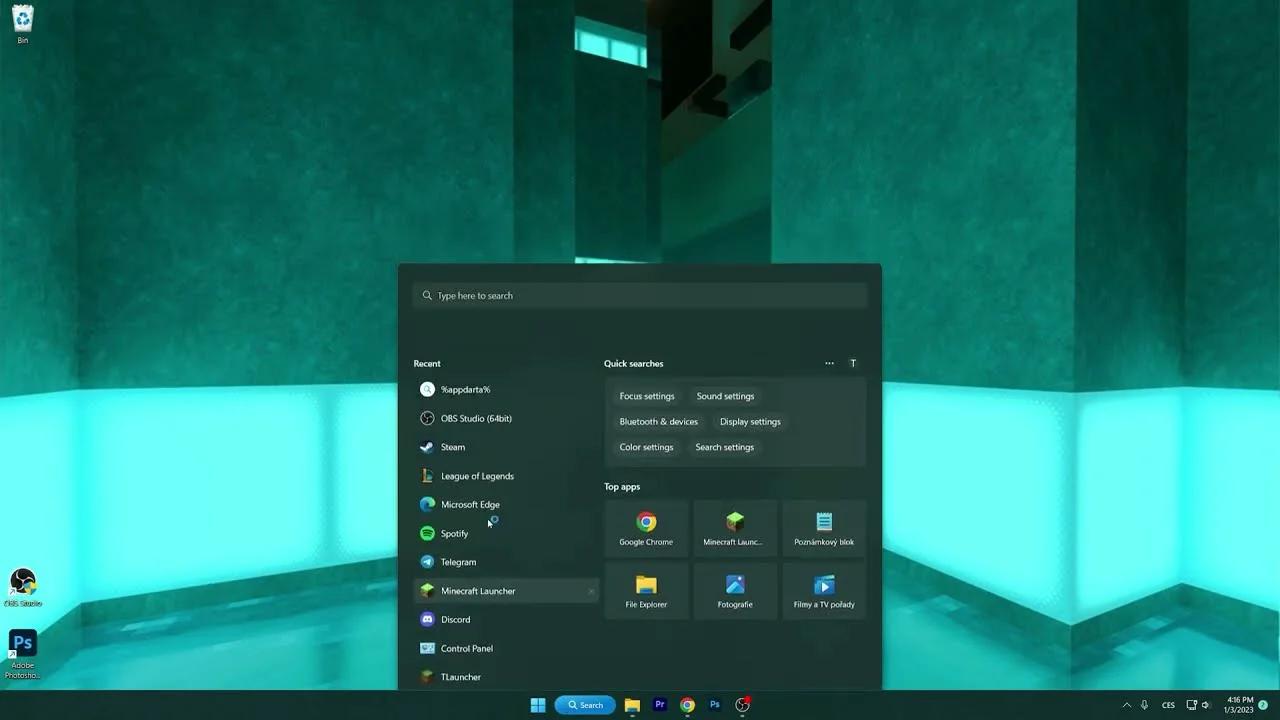Open the notification badge beside the clock
This screenshot has width=1280, height=720.
click(x=1263, y=705)
